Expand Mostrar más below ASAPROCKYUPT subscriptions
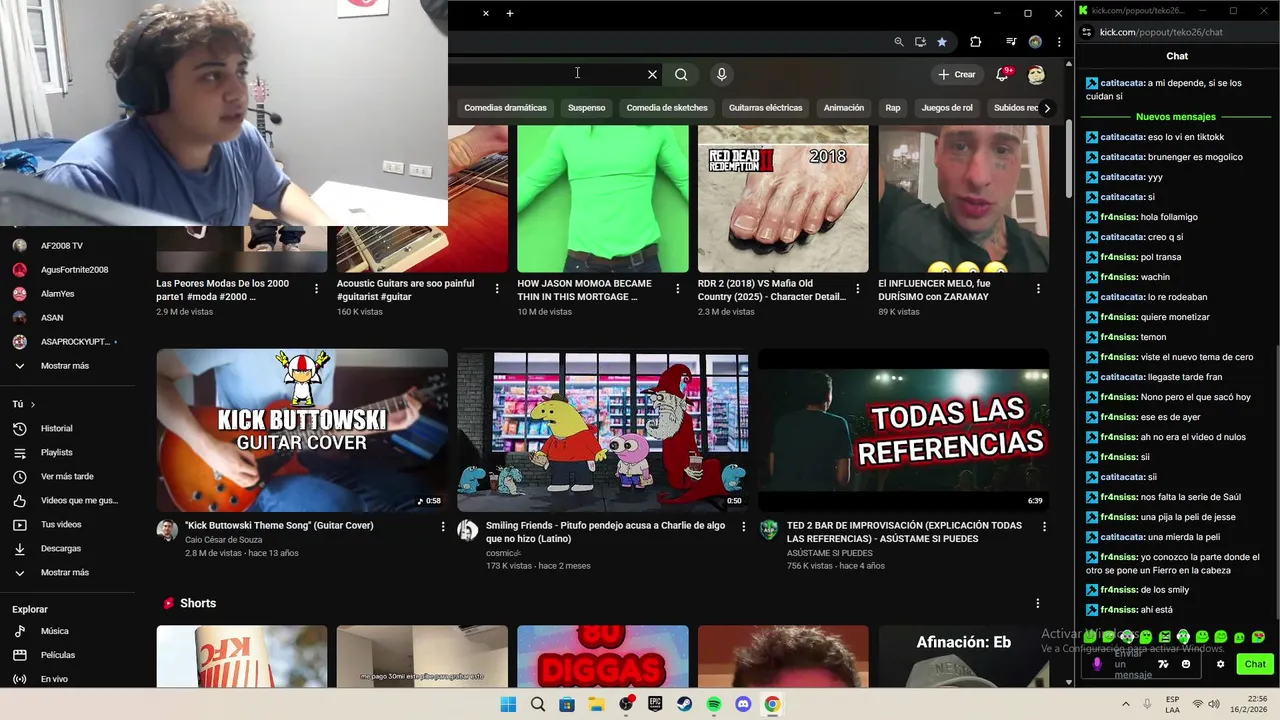The width and height of the screenshot is (1280, 720). pos(64,366)
